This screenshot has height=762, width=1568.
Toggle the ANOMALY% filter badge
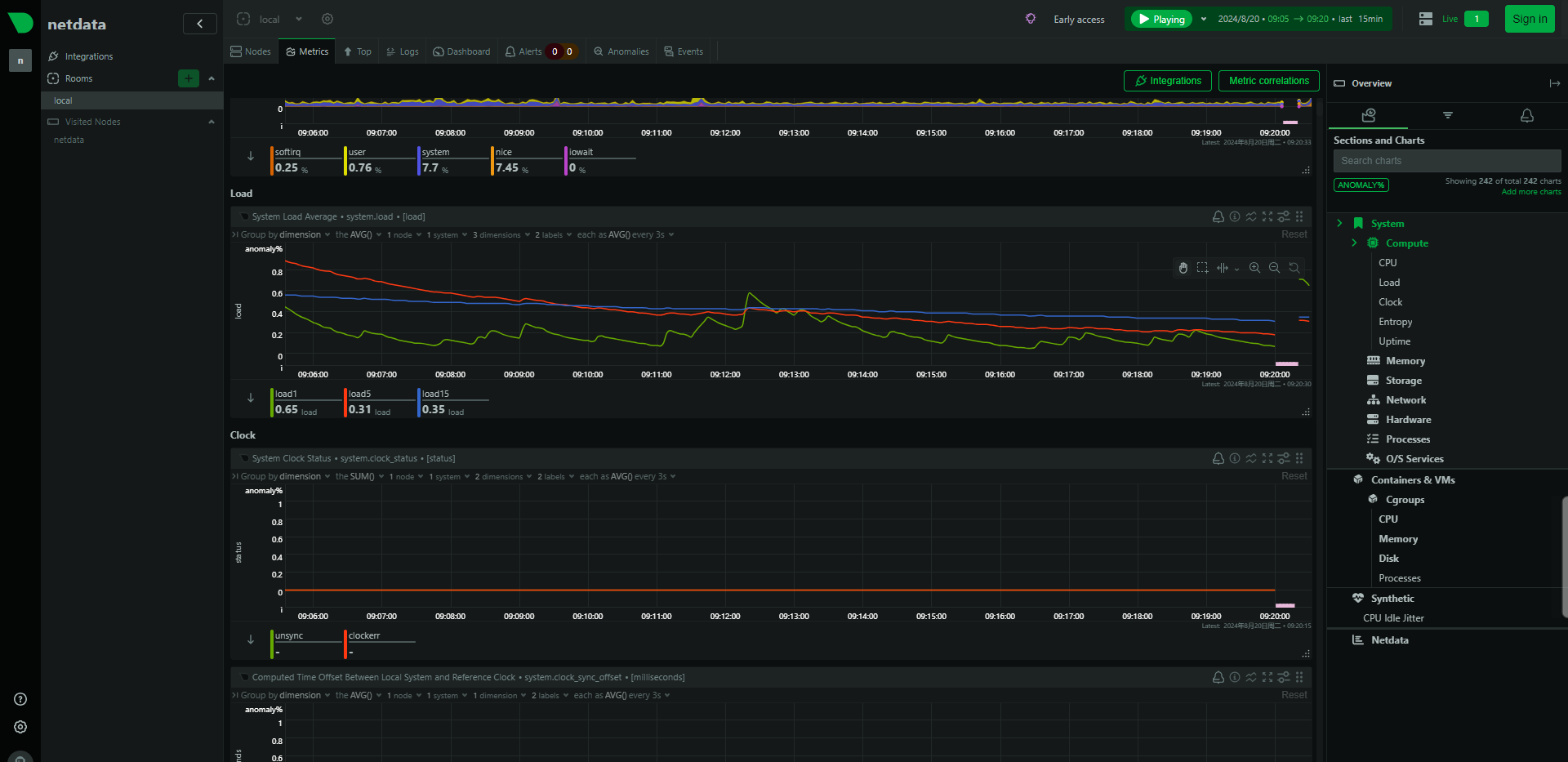point(1361,185)
